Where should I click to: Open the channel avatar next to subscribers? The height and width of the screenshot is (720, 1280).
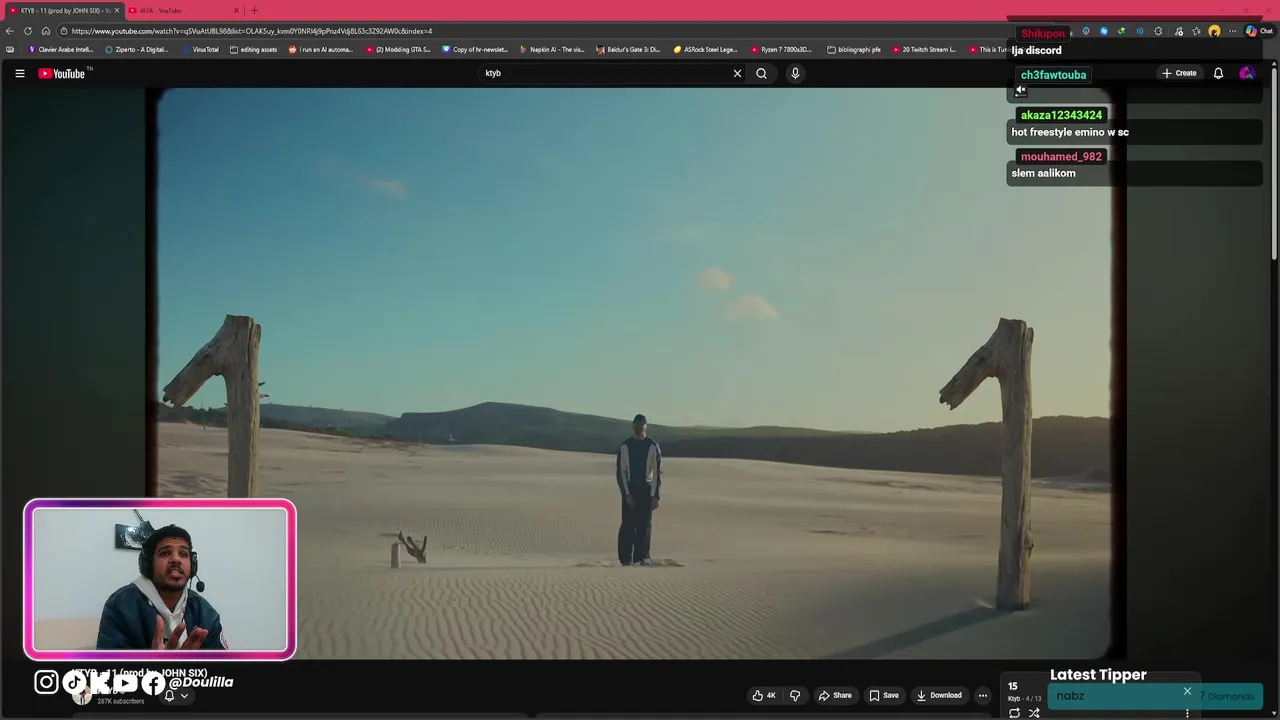tap(82, 696)
